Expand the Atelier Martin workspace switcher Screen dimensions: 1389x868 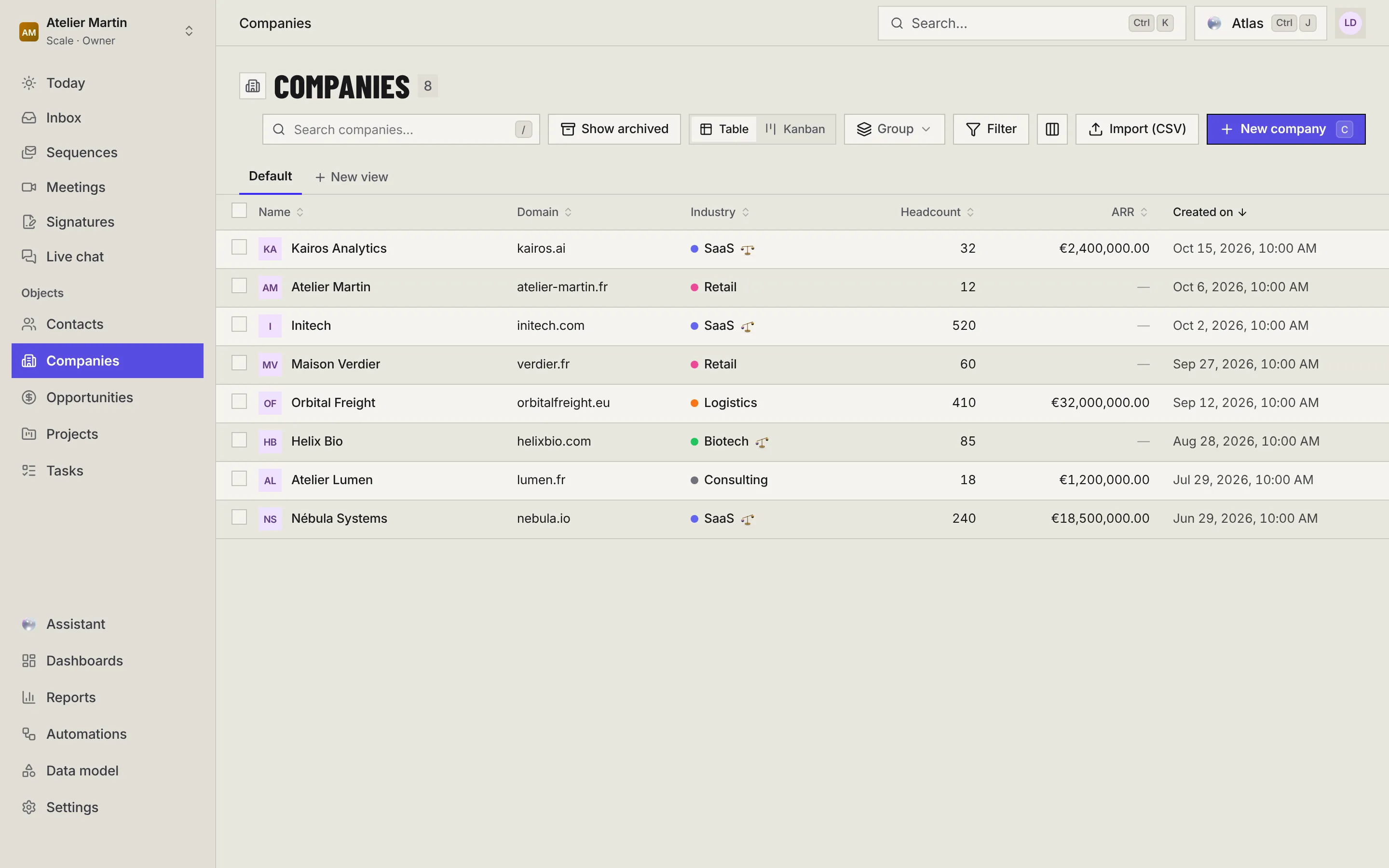[108, 31]
